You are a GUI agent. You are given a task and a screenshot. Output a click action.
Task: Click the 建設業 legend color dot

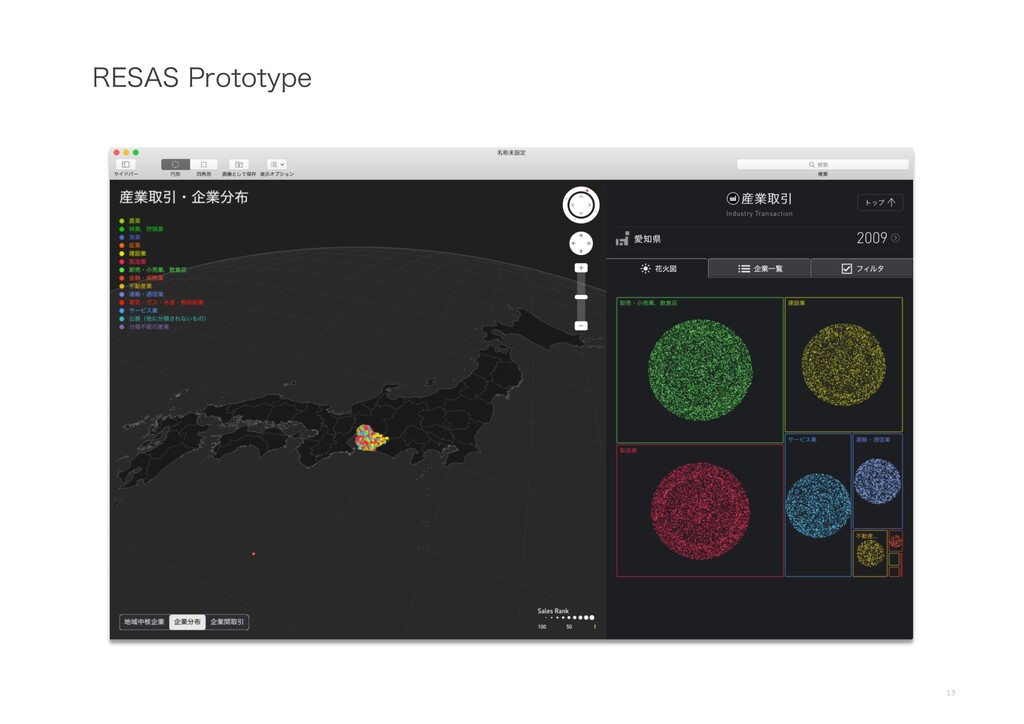click(121, 253)
